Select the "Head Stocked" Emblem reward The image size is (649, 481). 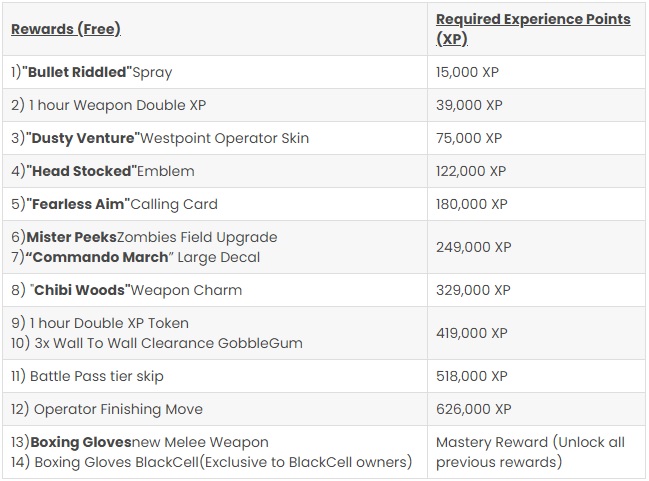pos(103,171)
